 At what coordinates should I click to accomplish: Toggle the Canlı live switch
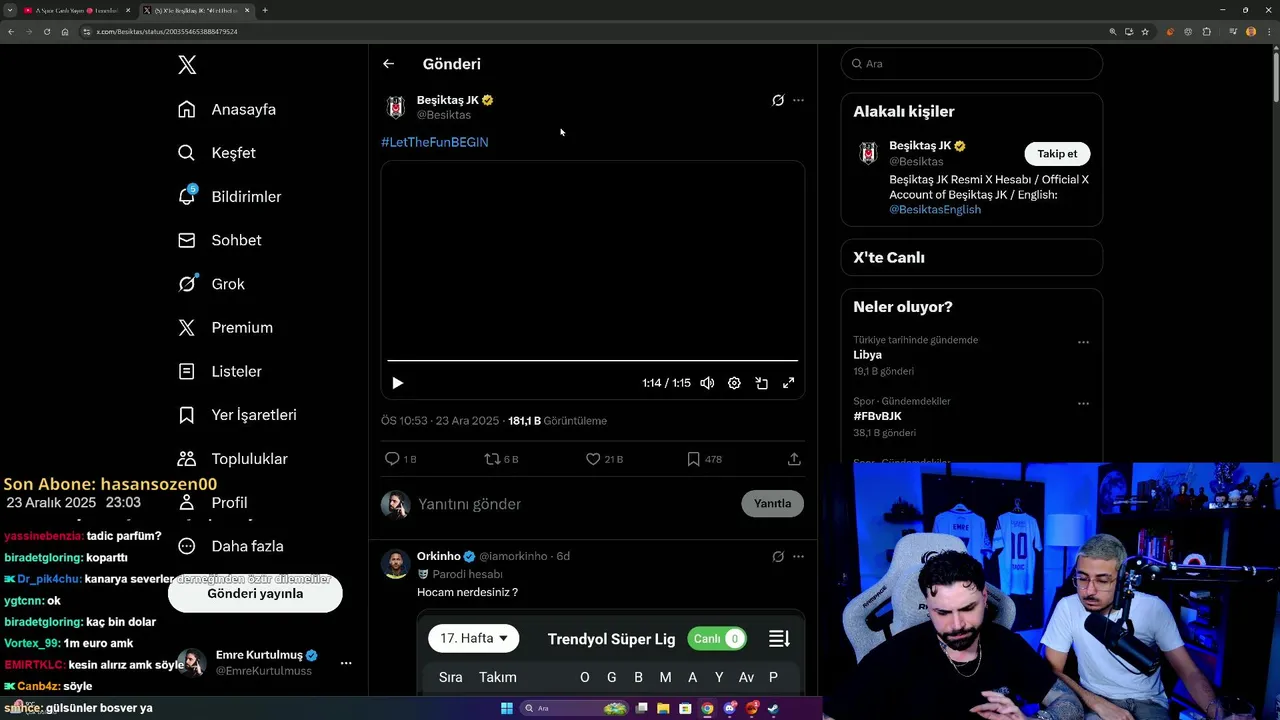pyautogui.click(x=717, y=638)
